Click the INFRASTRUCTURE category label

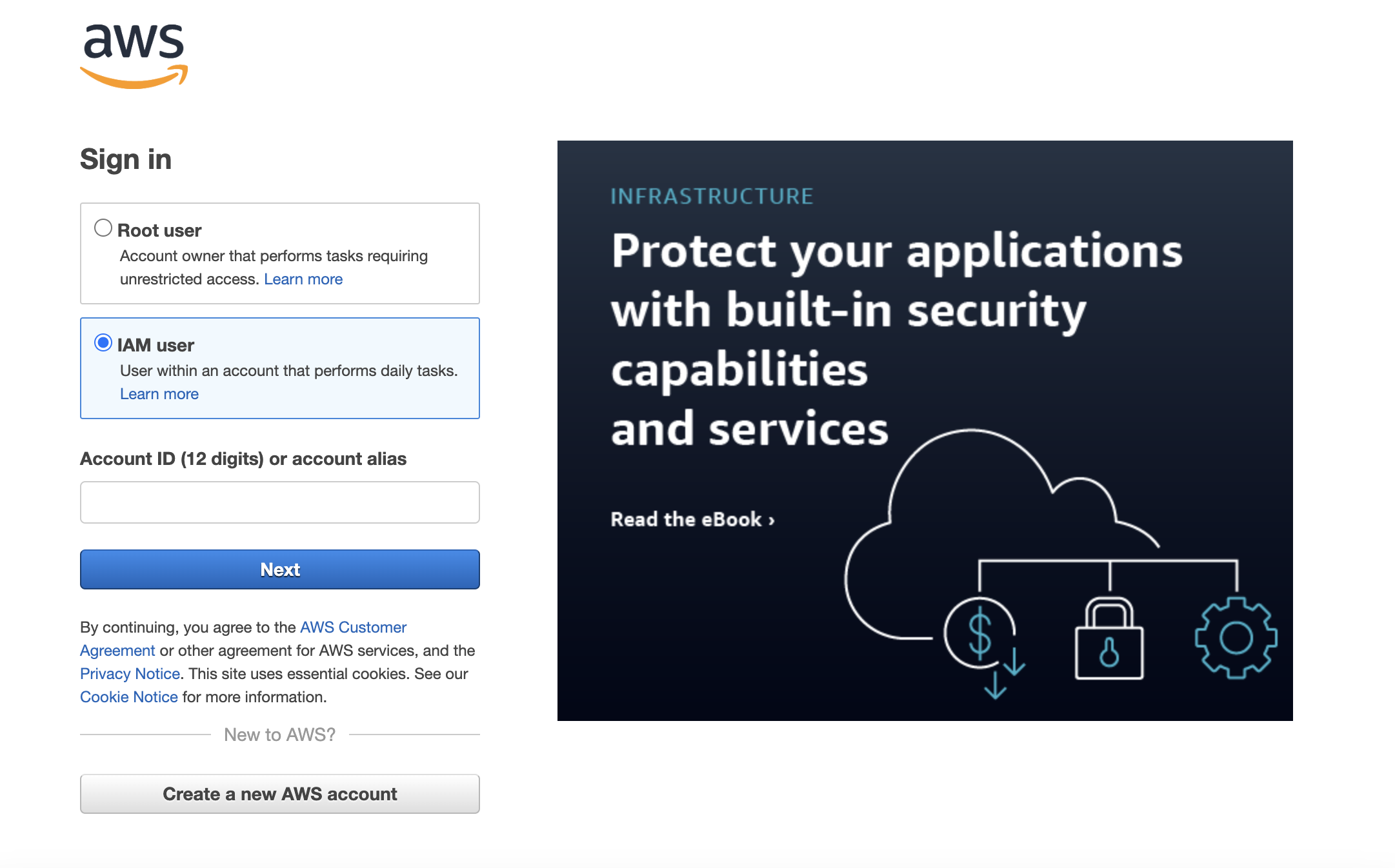[x=712, y=196]
